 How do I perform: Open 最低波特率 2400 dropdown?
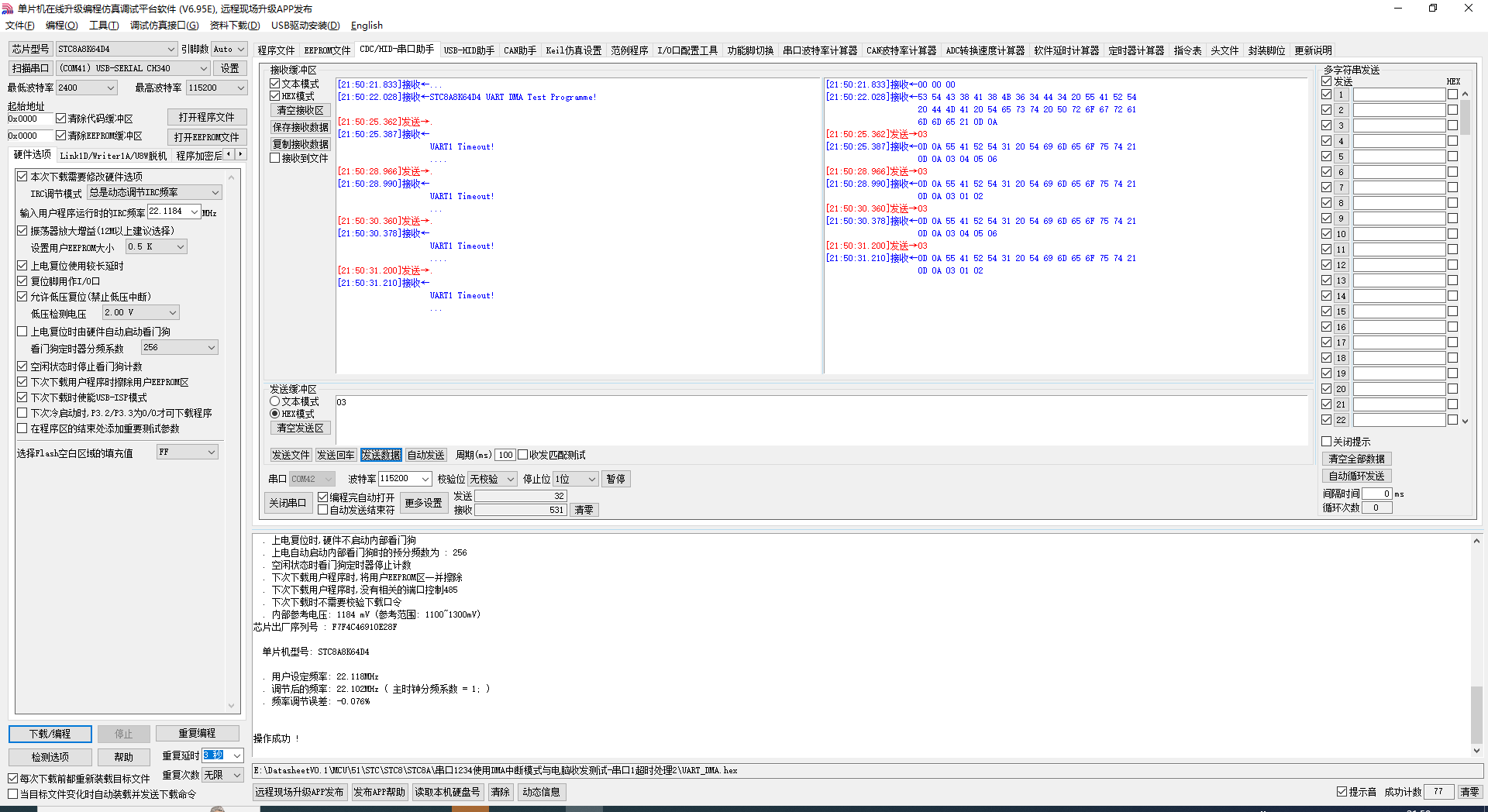coord(86,88)
